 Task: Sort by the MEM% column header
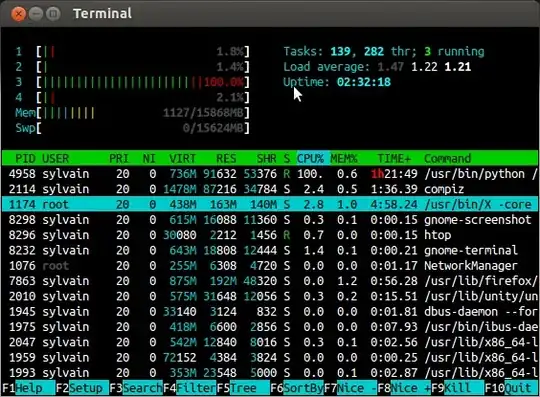coord(344,158)
